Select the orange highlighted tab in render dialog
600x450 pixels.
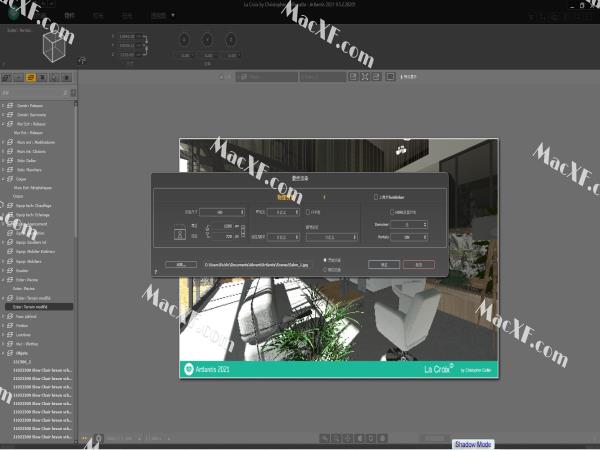pyautogui.click(x=286, y=197)
